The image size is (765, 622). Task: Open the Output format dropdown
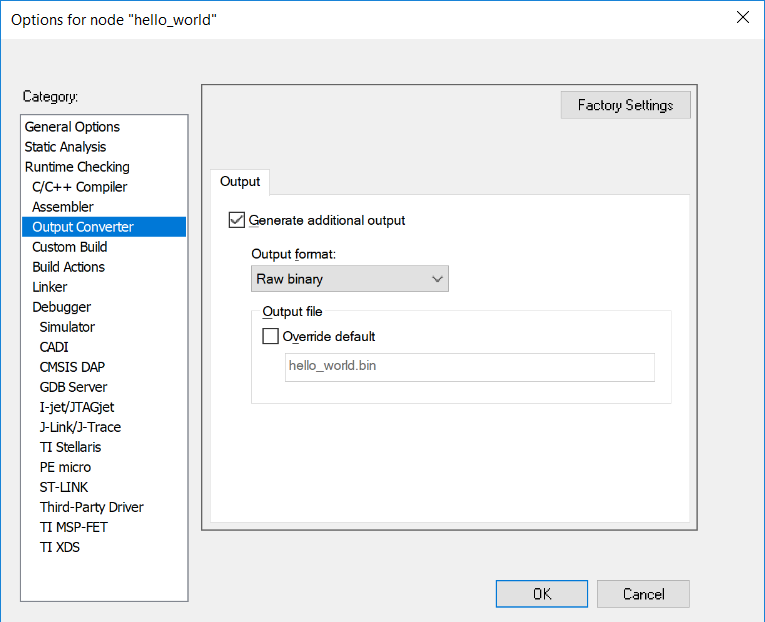pyautogui.click(x=349, y=279)
